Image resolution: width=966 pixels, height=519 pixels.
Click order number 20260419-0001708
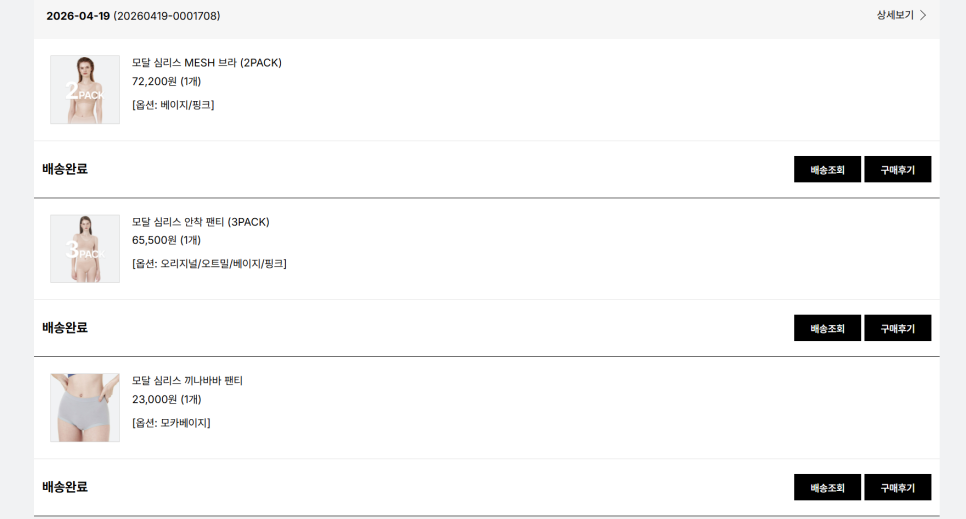tap(166, 16)
